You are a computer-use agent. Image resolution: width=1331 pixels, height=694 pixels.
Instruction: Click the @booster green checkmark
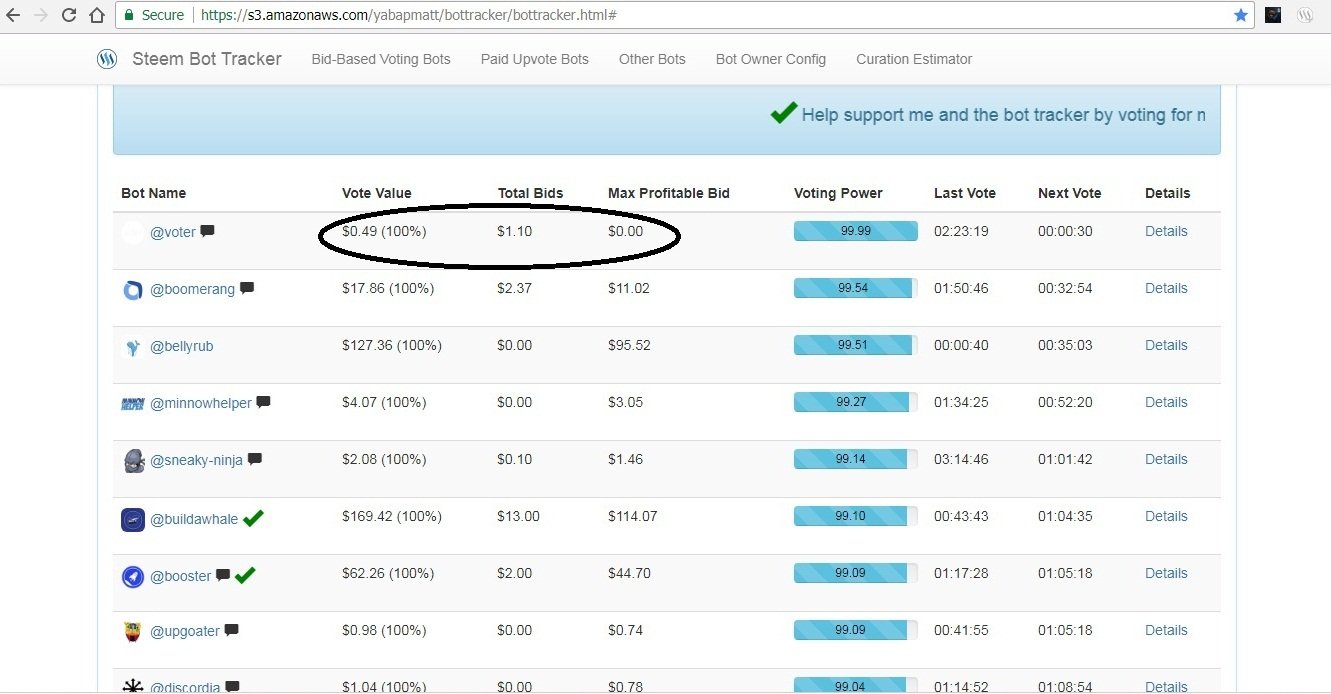click(x=245, y=574)
